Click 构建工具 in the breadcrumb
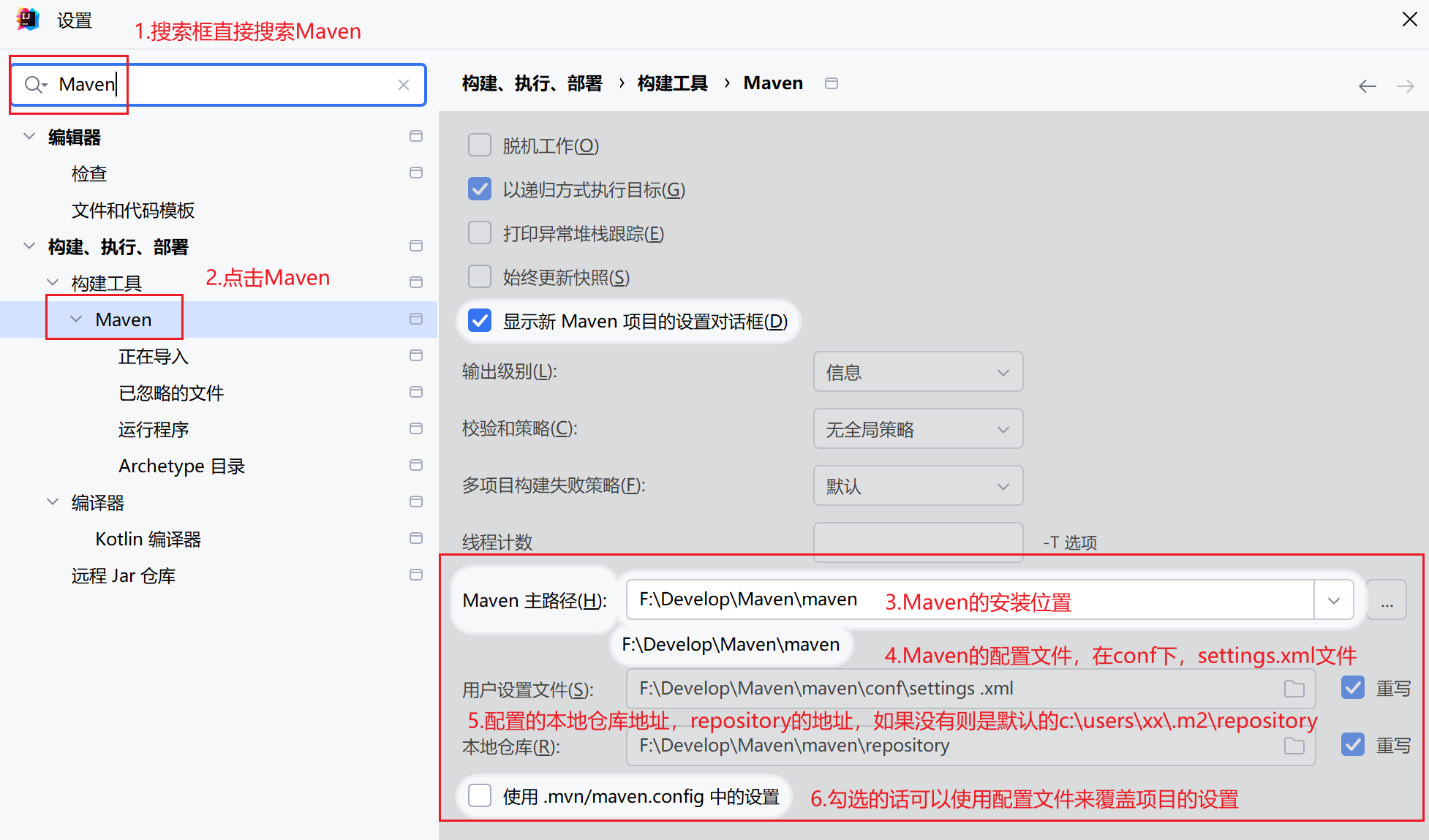The width and height of the screenshot is (1429, 840). [673, 83]
